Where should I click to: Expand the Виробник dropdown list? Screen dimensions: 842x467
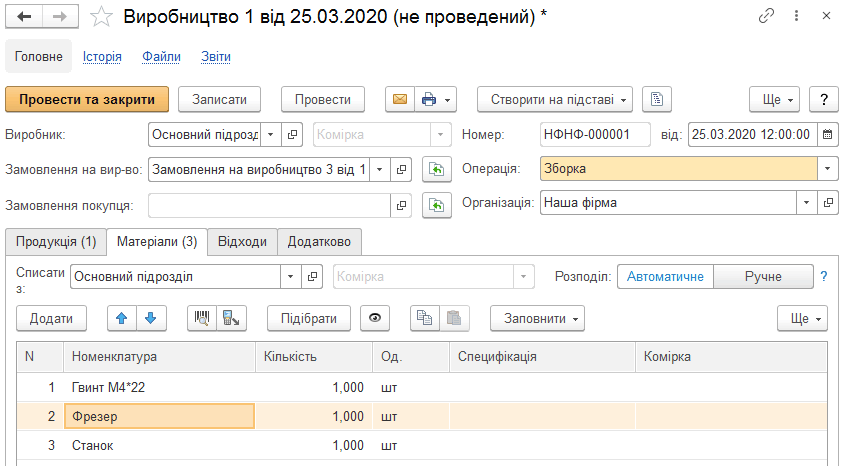(271, 135)
